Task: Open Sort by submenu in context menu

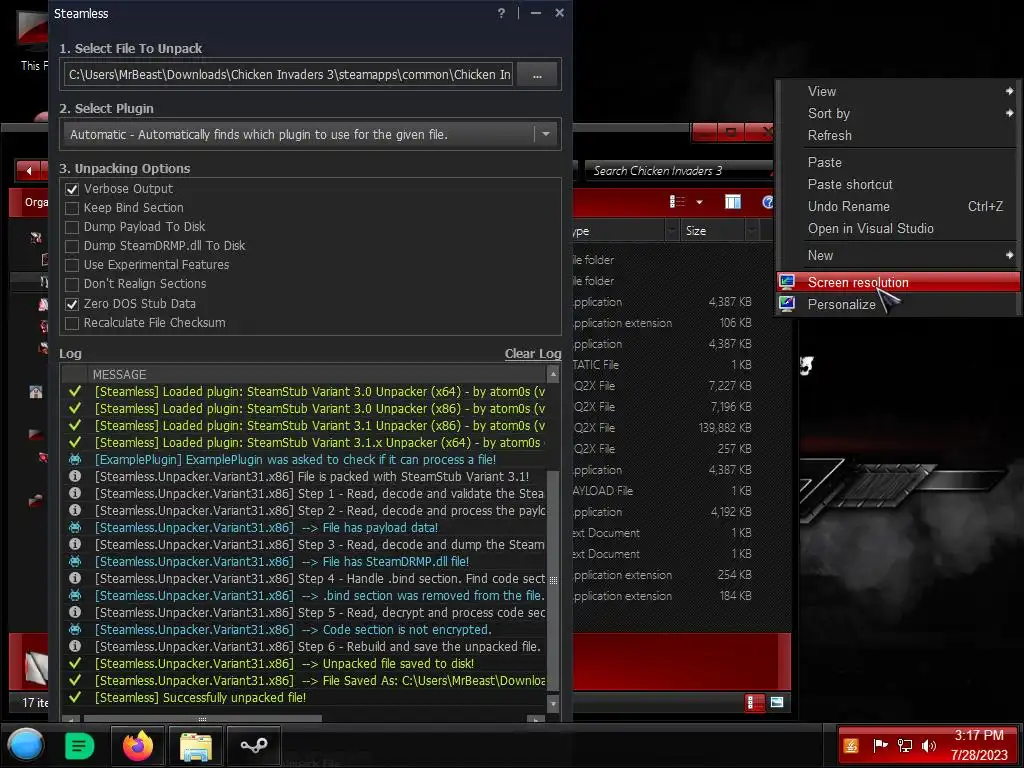Action: 898,114
